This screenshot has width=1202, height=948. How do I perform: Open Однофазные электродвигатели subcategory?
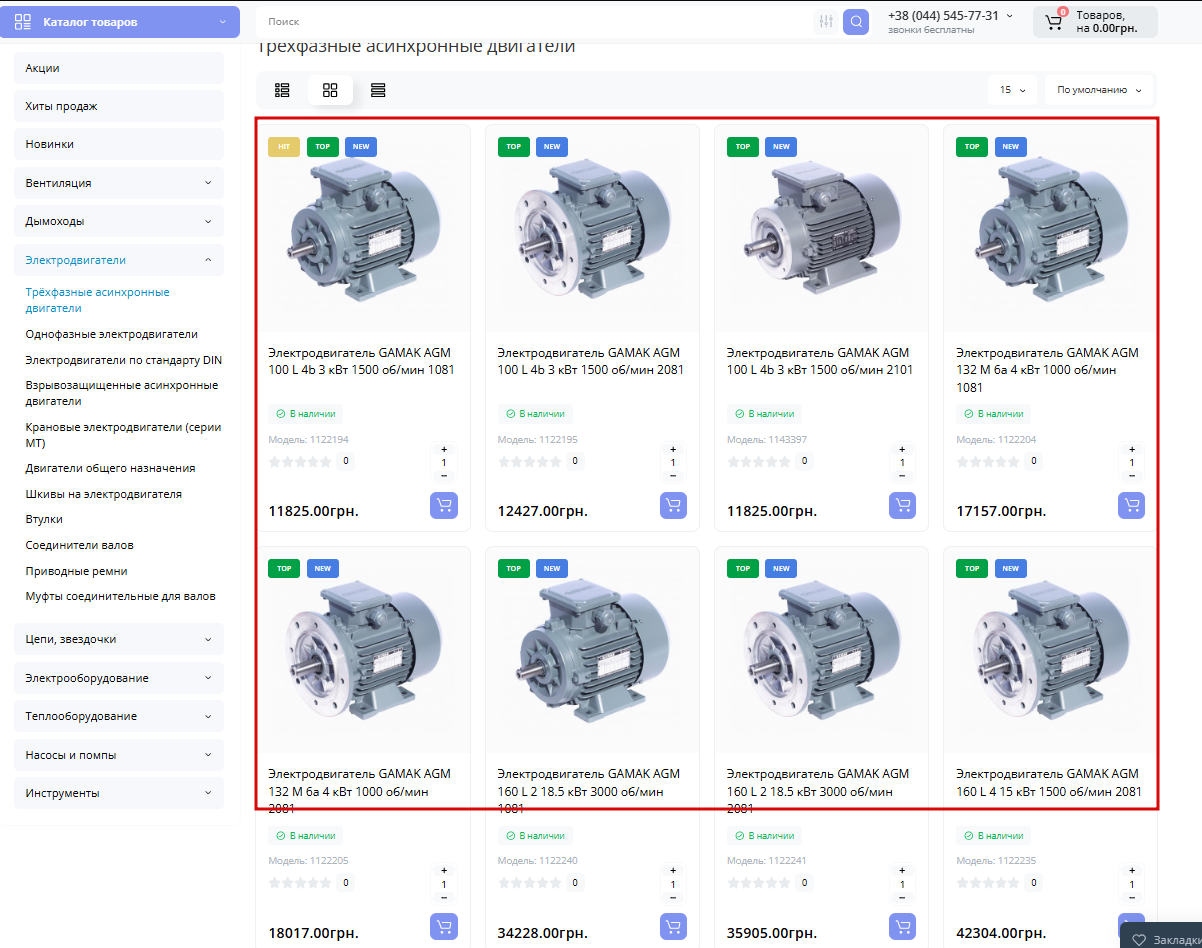coord(112,334)
